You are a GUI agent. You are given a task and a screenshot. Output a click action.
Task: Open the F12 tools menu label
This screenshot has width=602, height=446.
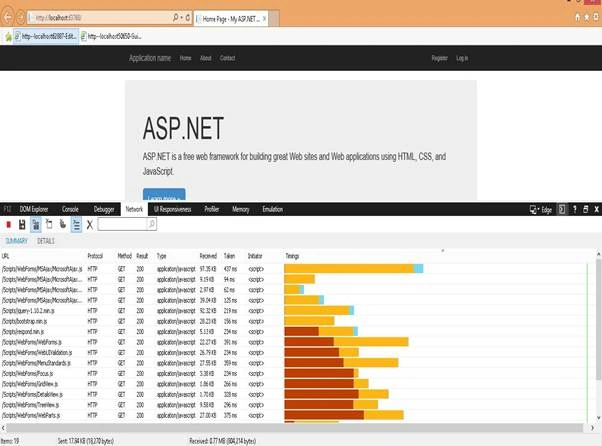click(x=7, y=209)
